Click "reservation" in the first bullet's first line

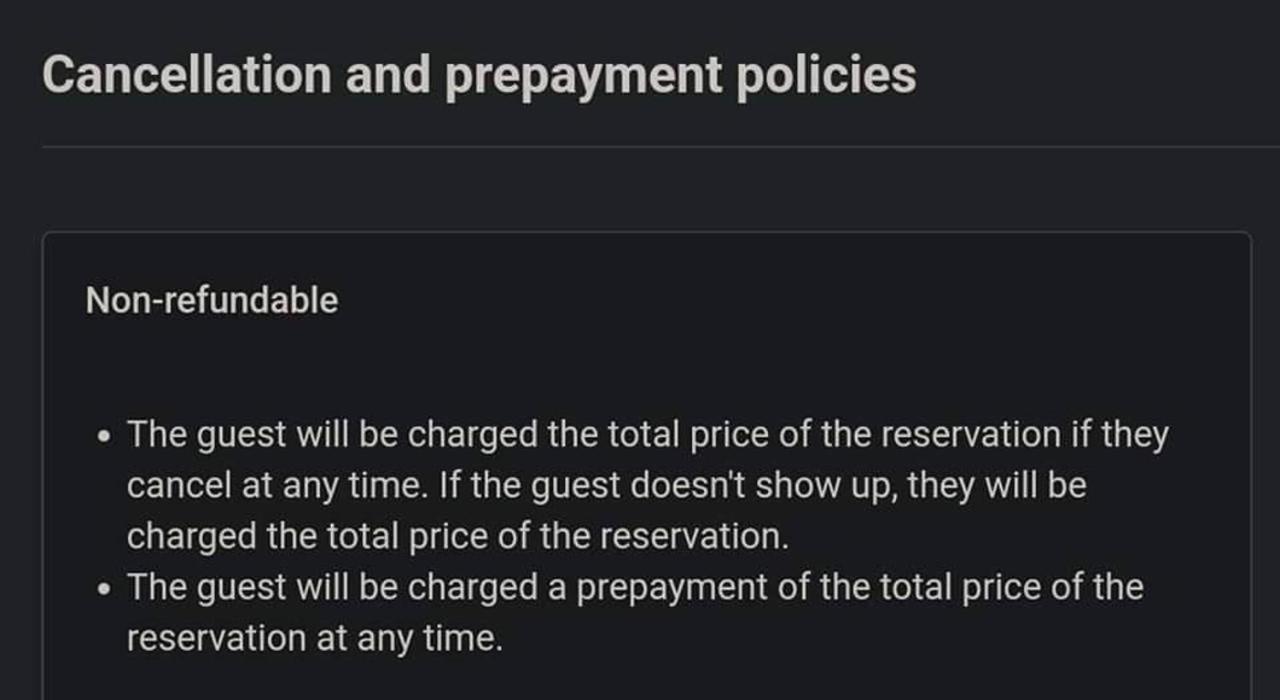(972, 435)
